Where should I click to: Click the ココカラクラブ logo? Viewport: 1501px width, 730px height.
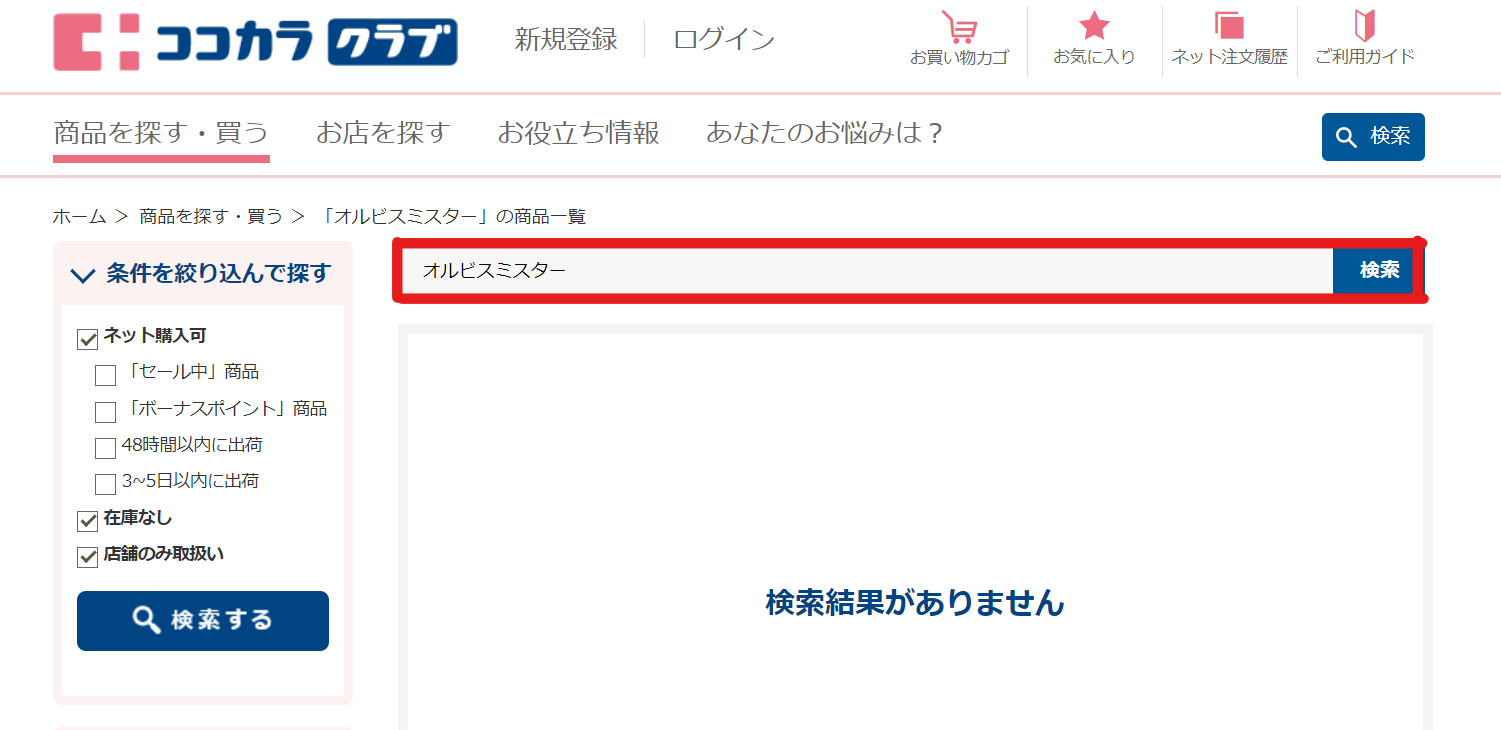[x=255, y=42]
